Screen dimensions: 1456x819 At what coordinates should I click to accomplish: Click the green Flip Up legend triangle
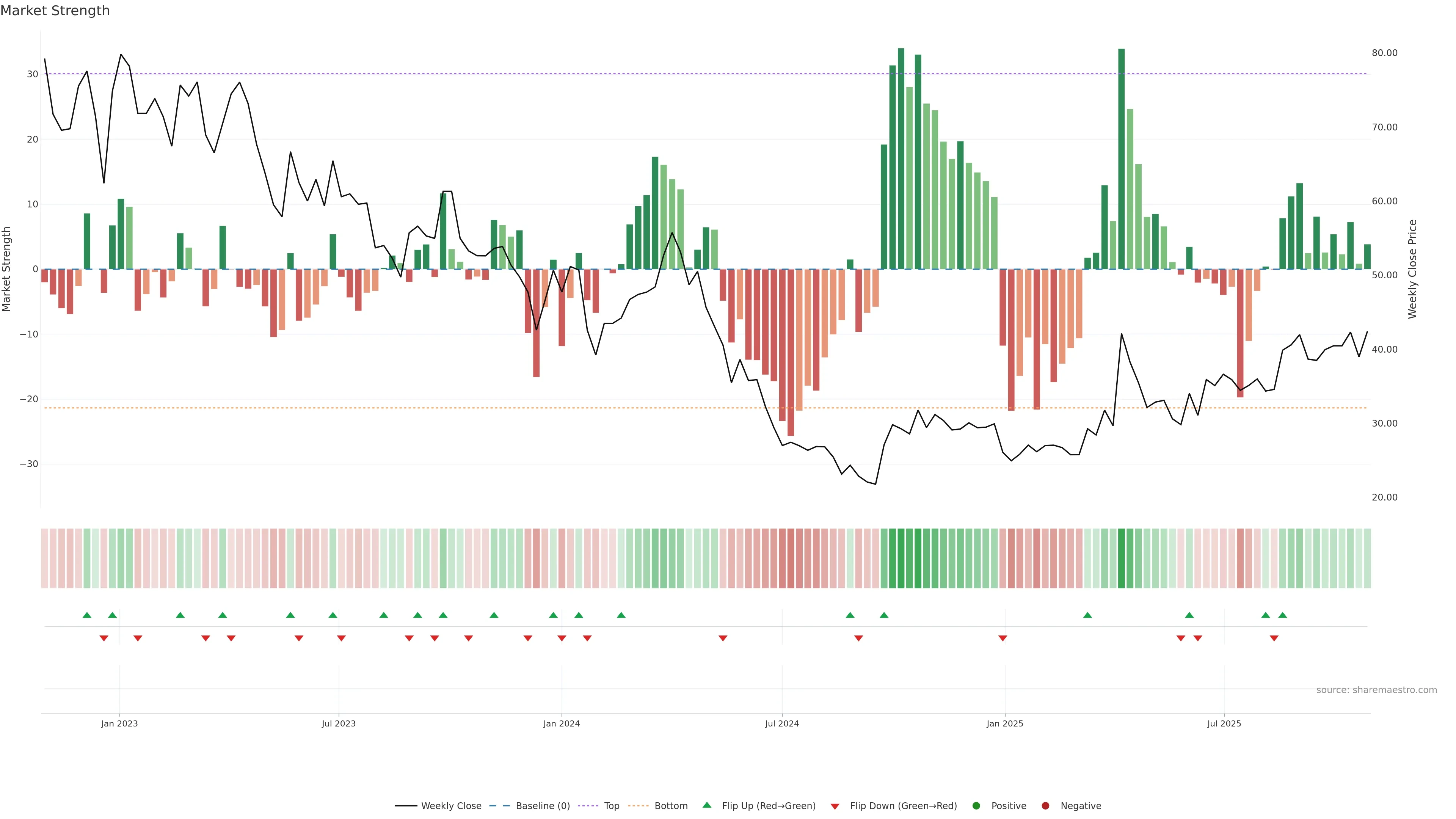coord(706,805)
